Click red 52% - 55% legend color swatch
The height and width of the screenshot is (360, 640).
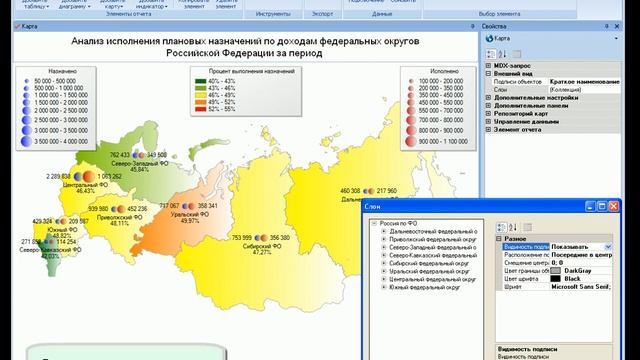tap(200, 109)
